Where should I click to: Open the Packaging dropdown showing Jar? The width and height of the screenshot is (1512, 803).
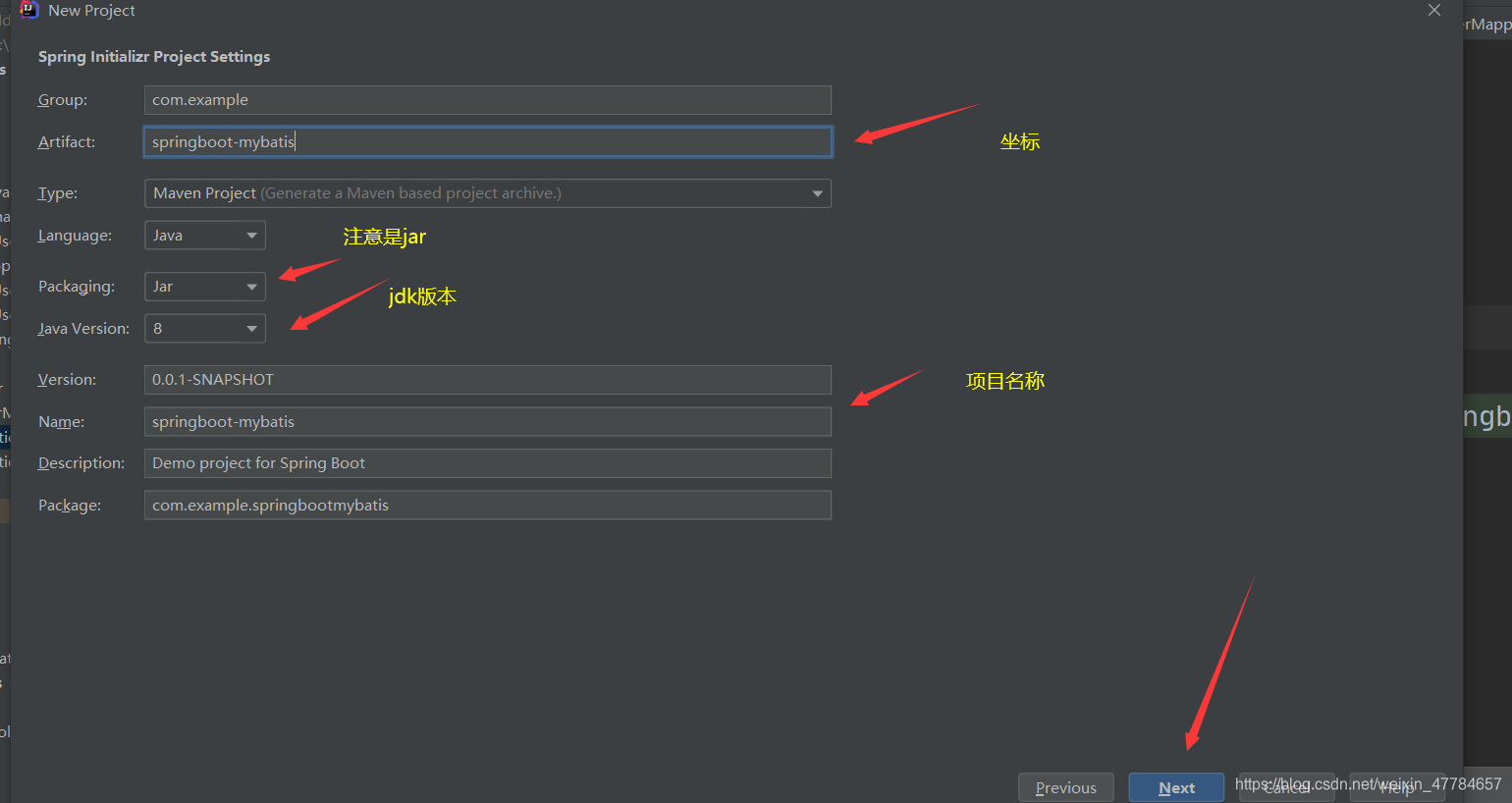[205, 287]
